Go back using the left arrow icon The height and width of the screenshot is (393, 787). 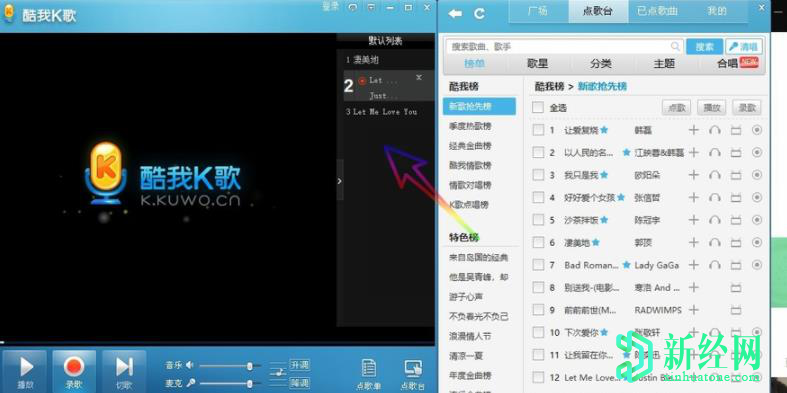point(455,14)
